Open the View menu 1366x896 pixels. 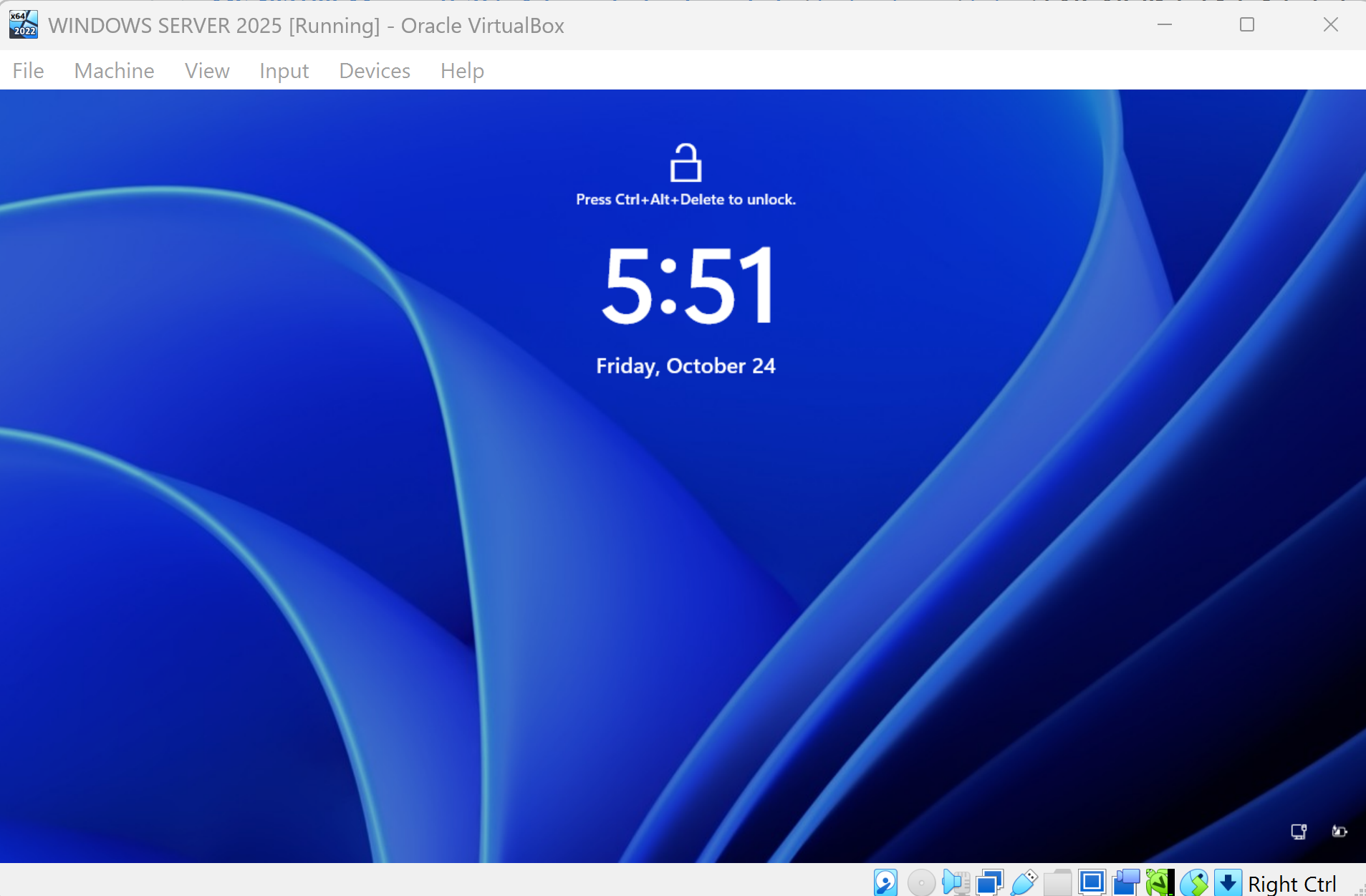tap(207, 70)
